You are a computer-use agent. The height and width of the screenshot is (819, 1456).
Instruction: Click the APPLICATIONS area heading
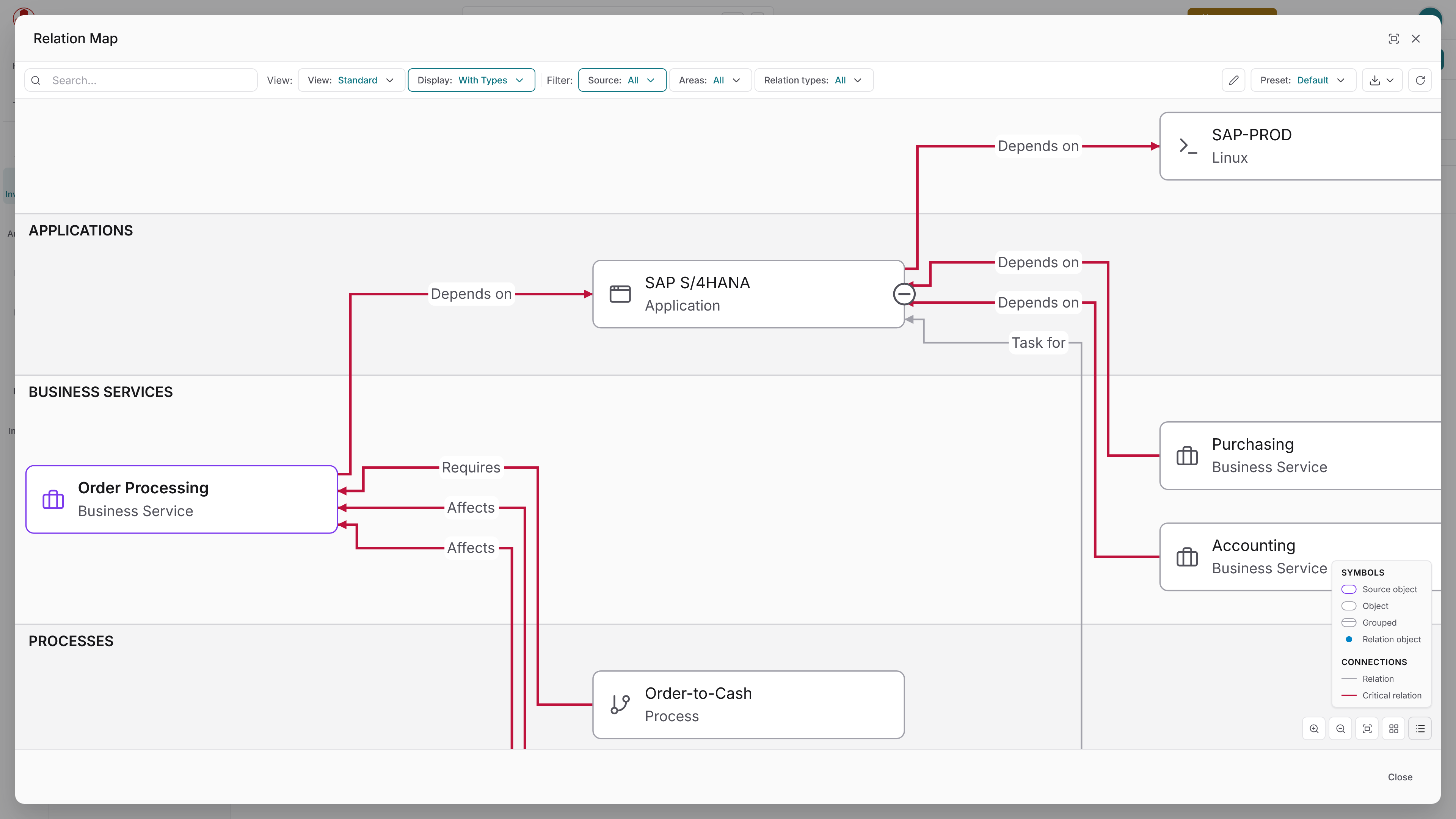pos(81,231)
